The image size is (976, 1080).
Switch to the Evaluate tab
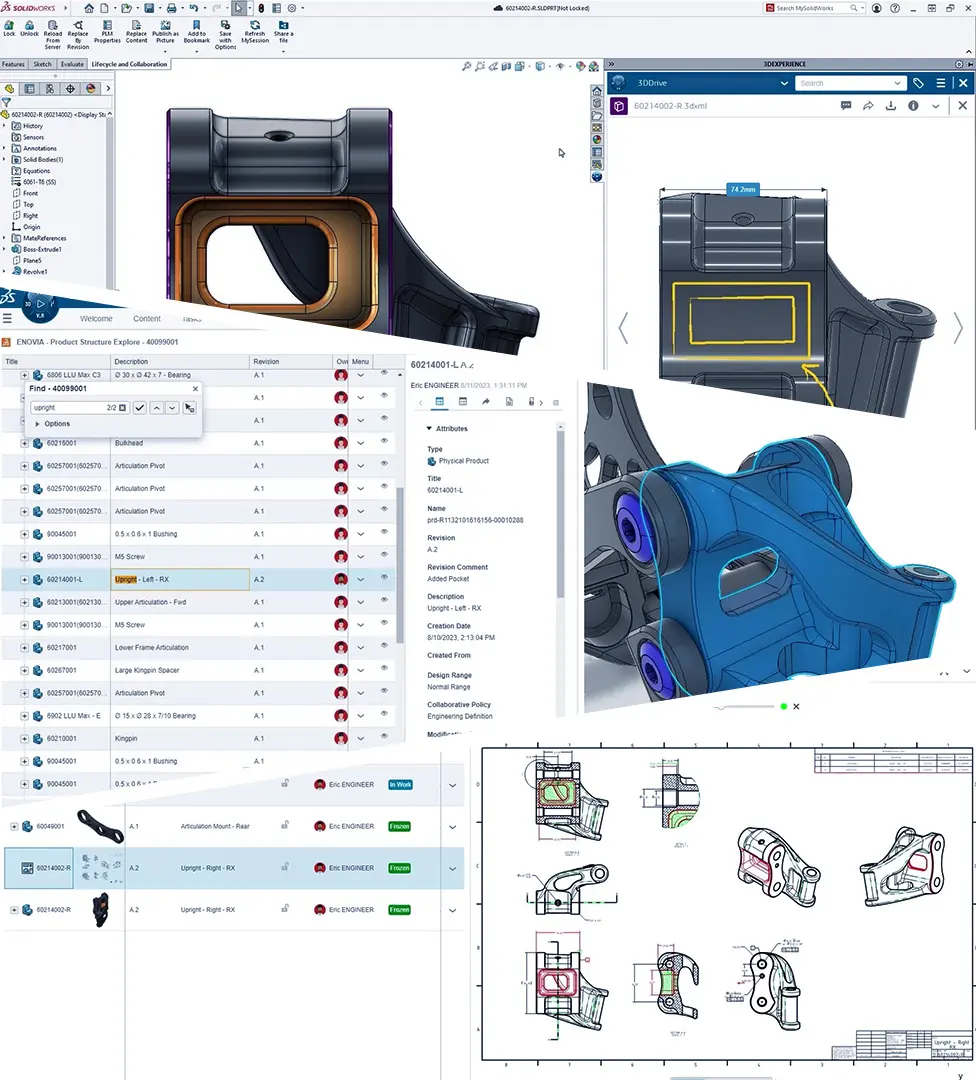(x=72, y=64)
